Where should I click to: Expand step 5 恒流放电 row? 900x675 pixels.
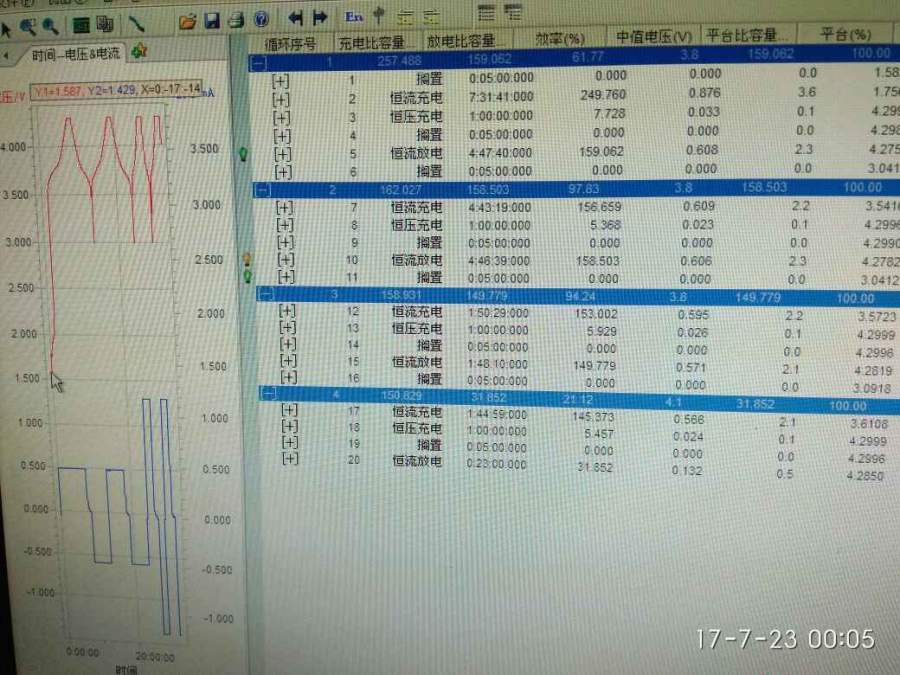point(282,154)
